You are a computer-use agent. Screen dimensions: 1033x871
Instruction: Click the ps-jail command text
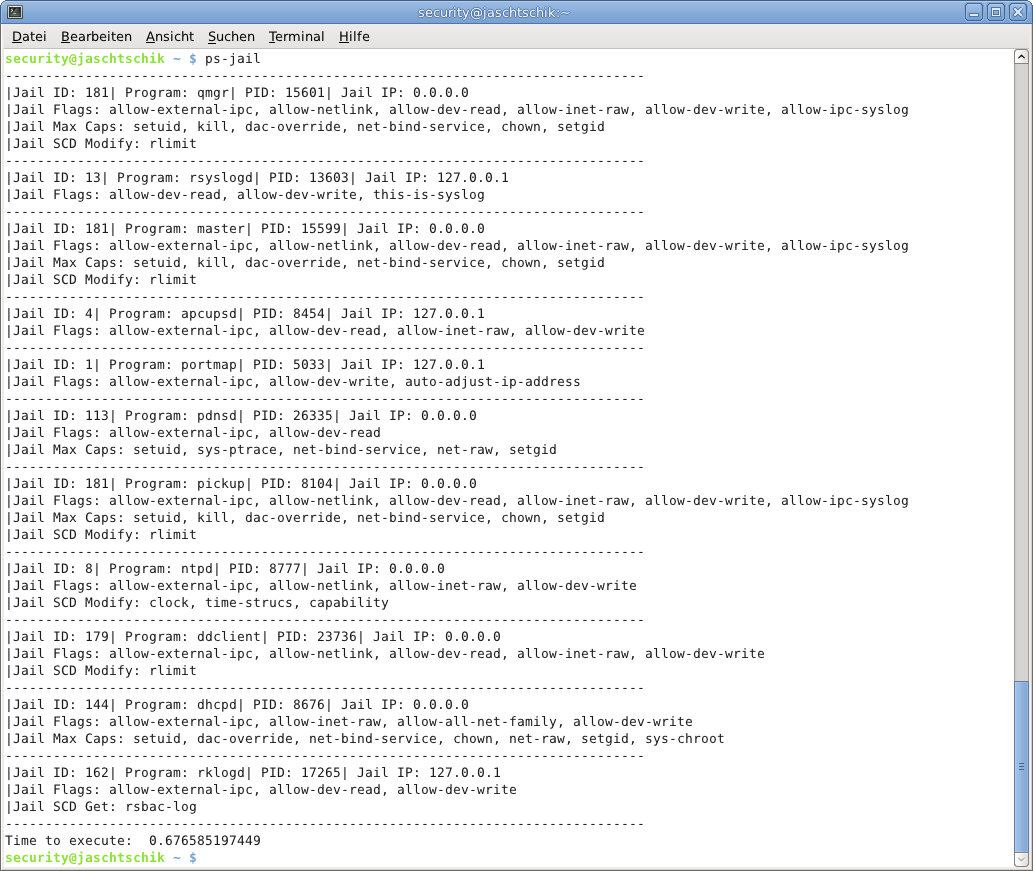tap(233, 59)
